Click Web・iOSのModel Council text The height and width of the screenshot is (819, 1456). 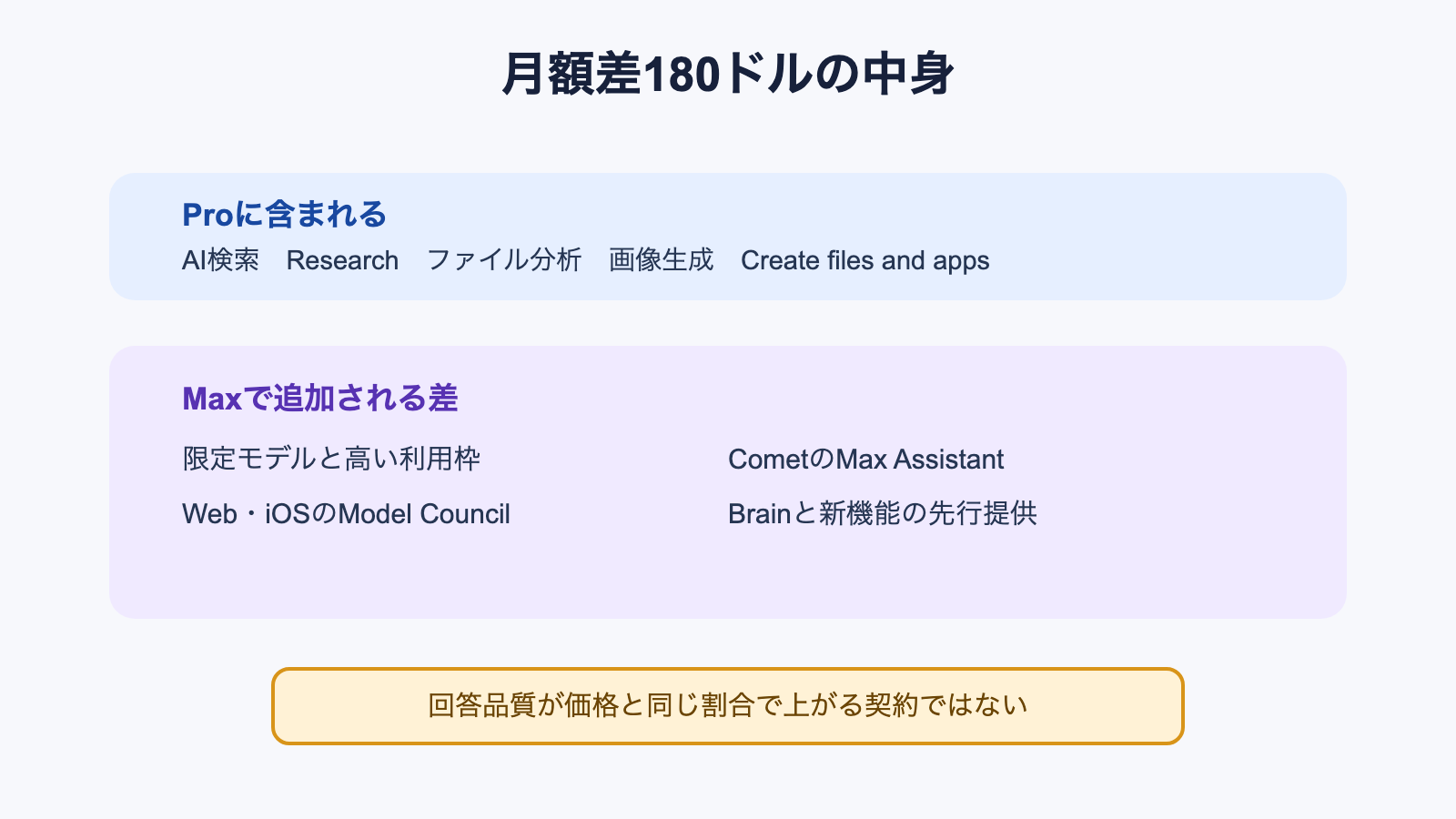[346, 513]
